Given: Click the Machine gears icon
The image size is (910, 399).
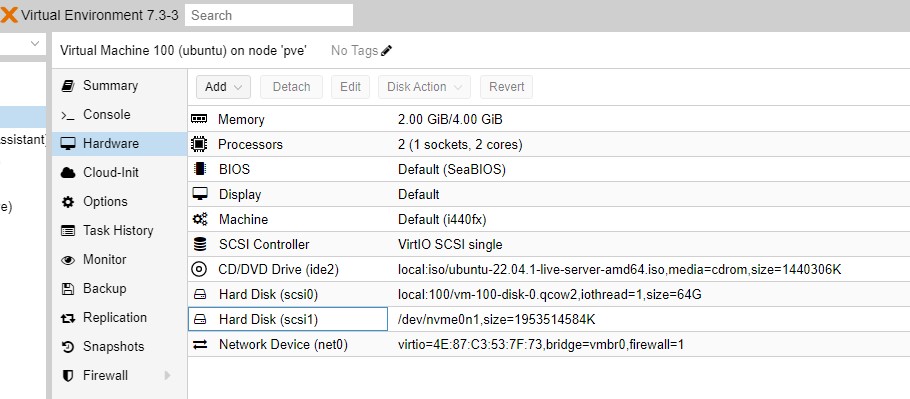Looking at the screenshot, I should (200, 219).
